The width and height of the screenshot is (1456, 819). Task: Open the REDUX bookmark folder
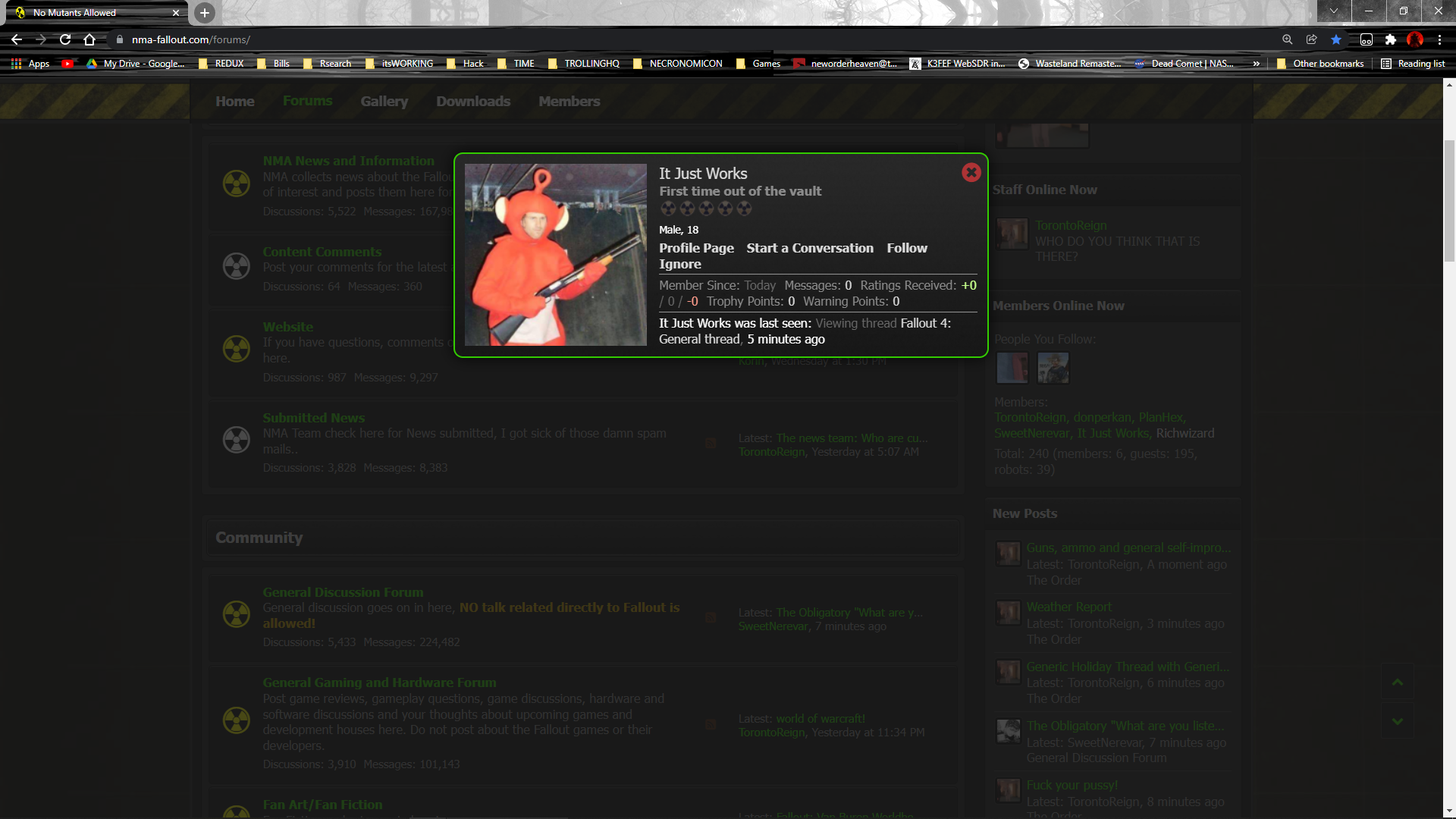click(221, 64)
